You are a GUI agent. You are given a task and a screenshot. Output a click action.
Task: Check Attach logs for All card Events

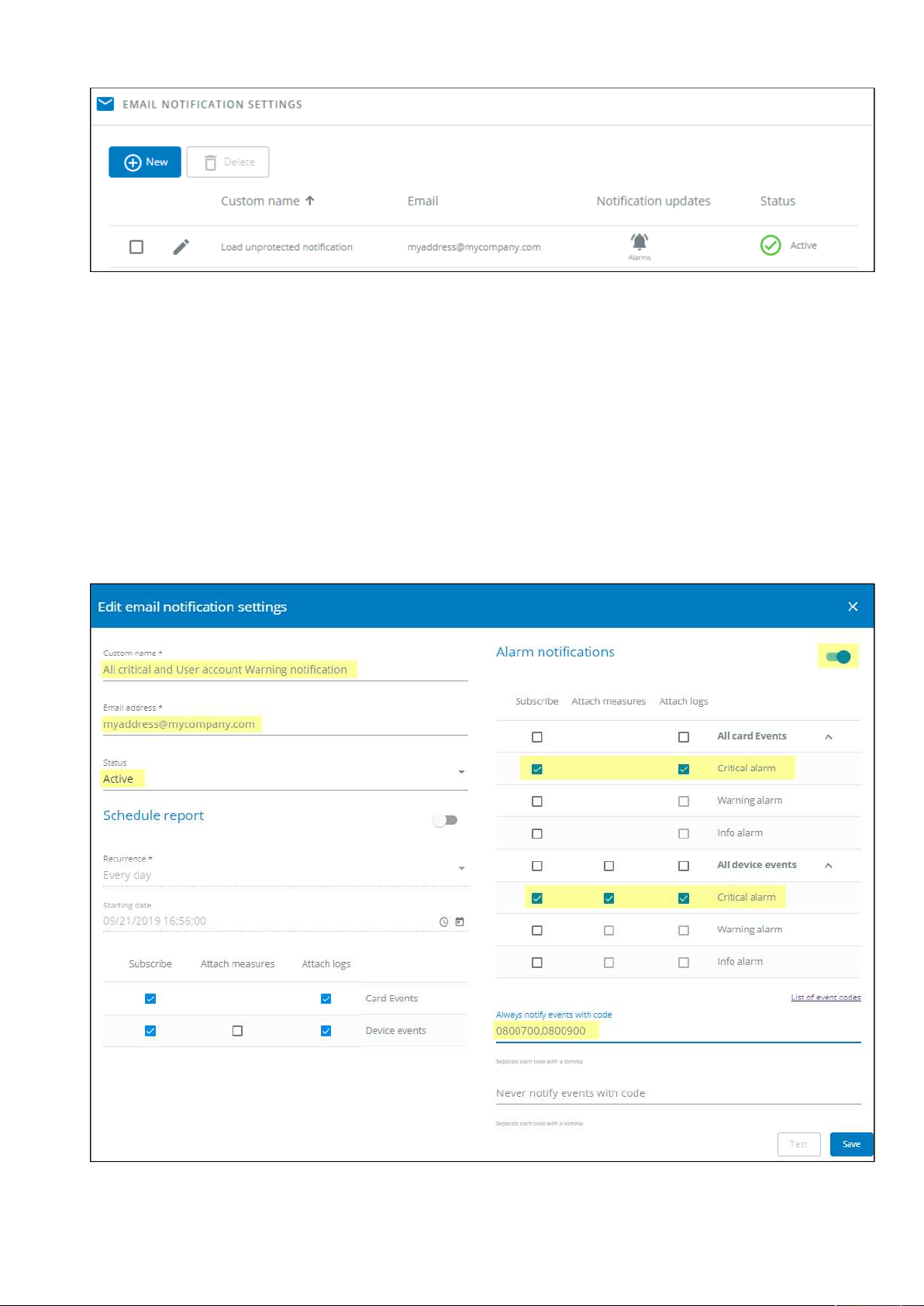684,737
